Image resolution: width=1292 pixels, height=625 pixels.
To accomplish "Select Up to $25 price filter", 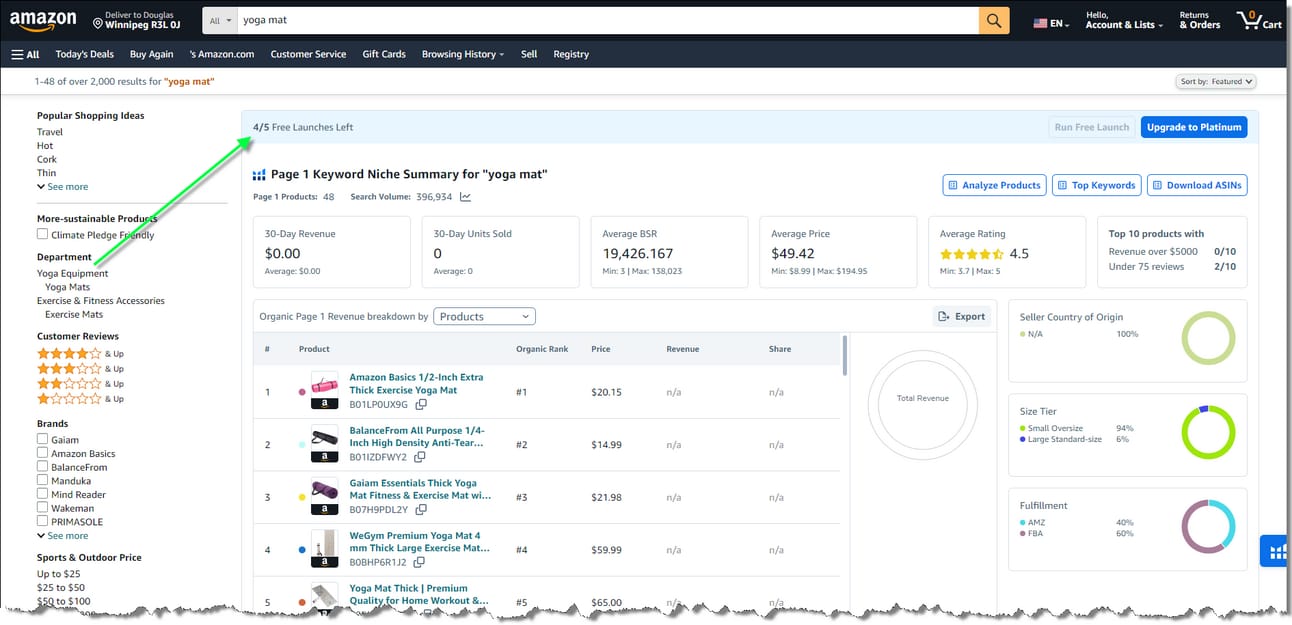I will pyautogui.click(x=58, y=574).
